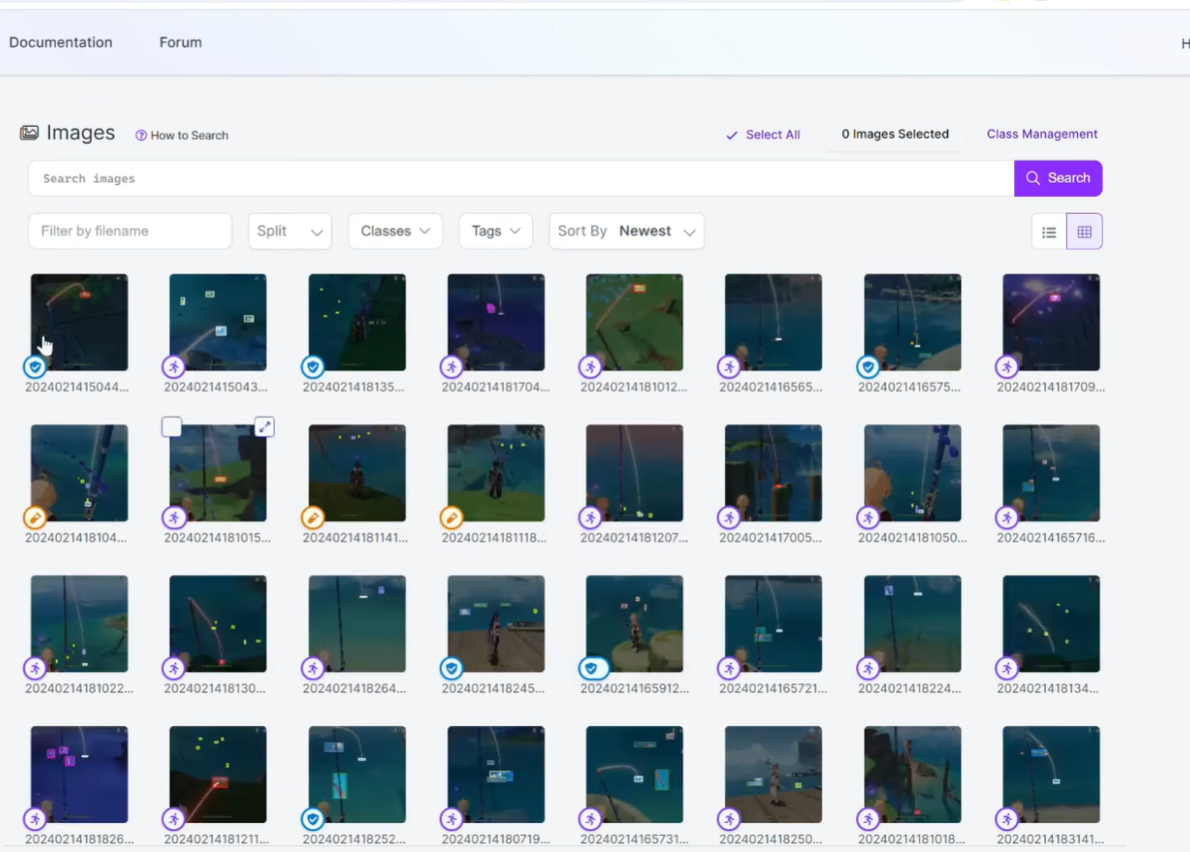This screenshot has width=1190, height=852.
Task: Click the Filter by filename field
Action: (x=130, y=231)
